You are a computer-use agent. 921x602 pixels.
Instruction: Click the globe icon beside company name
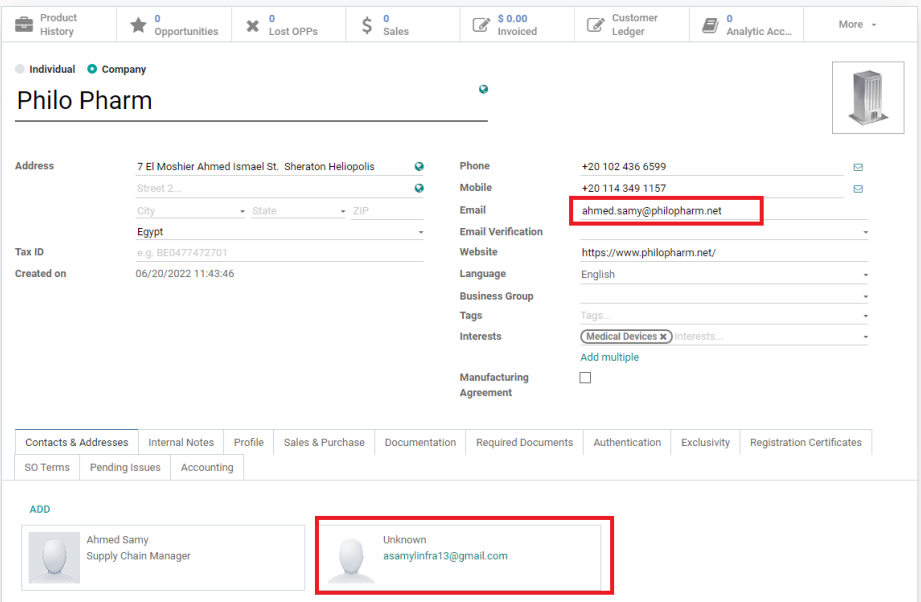click(483, 89)
